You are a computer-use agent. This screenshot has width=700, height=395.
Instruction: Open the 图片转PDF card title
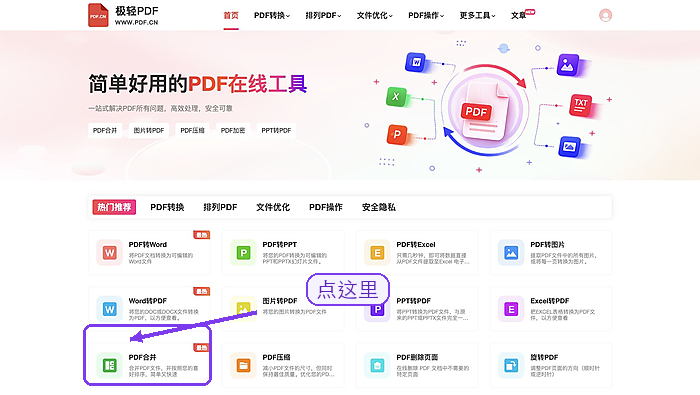[x=280, y=301]
